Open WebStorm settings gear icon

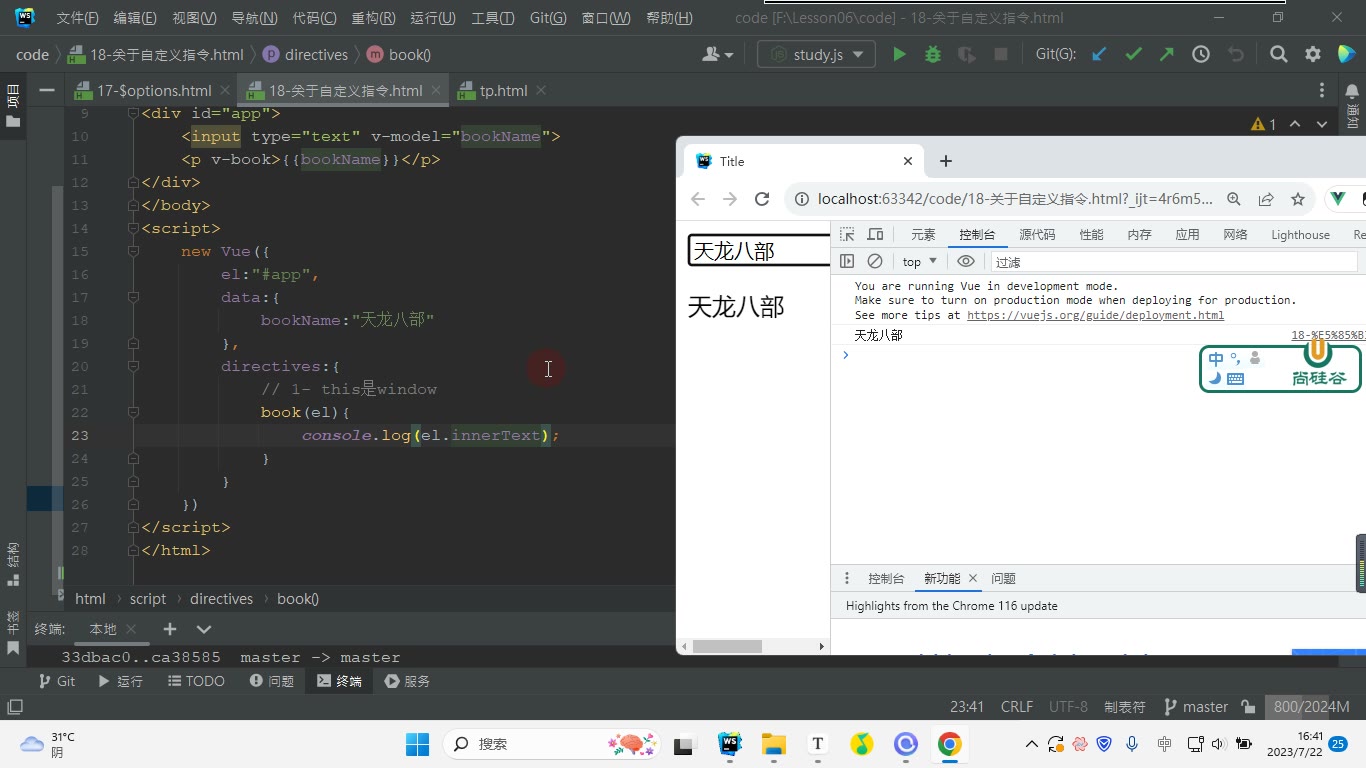tap(1313, 55)
